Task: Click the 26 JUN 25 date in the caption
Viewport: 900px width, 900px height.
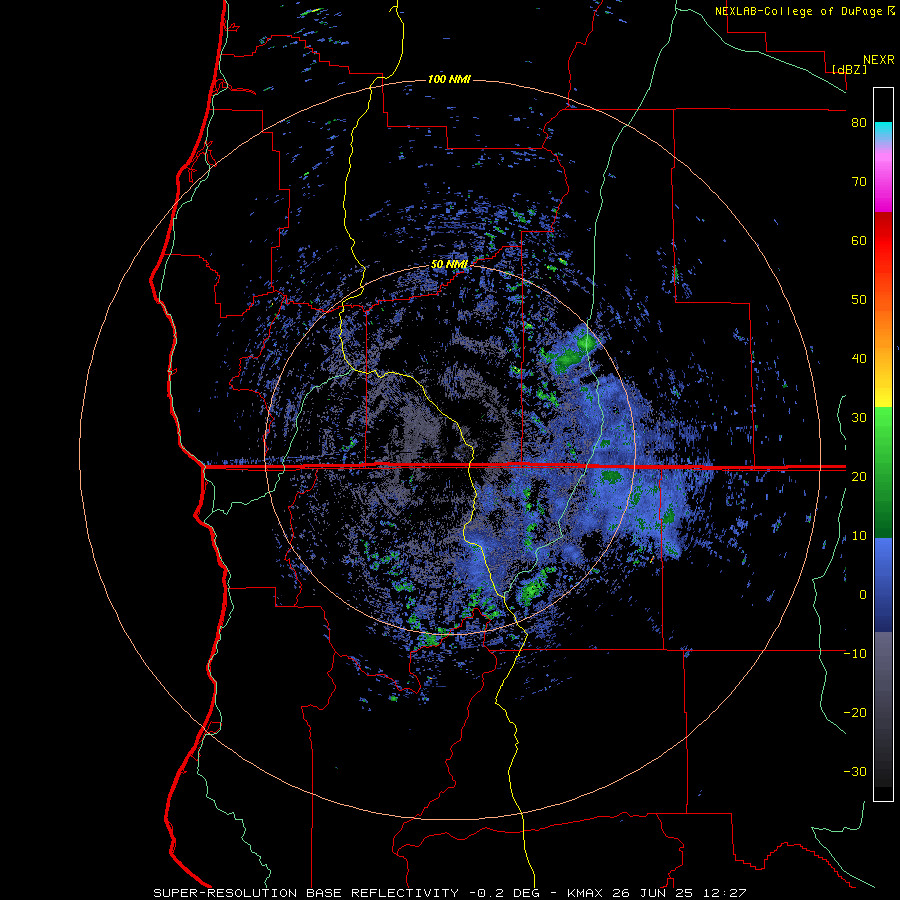Action: pos(653,893)
